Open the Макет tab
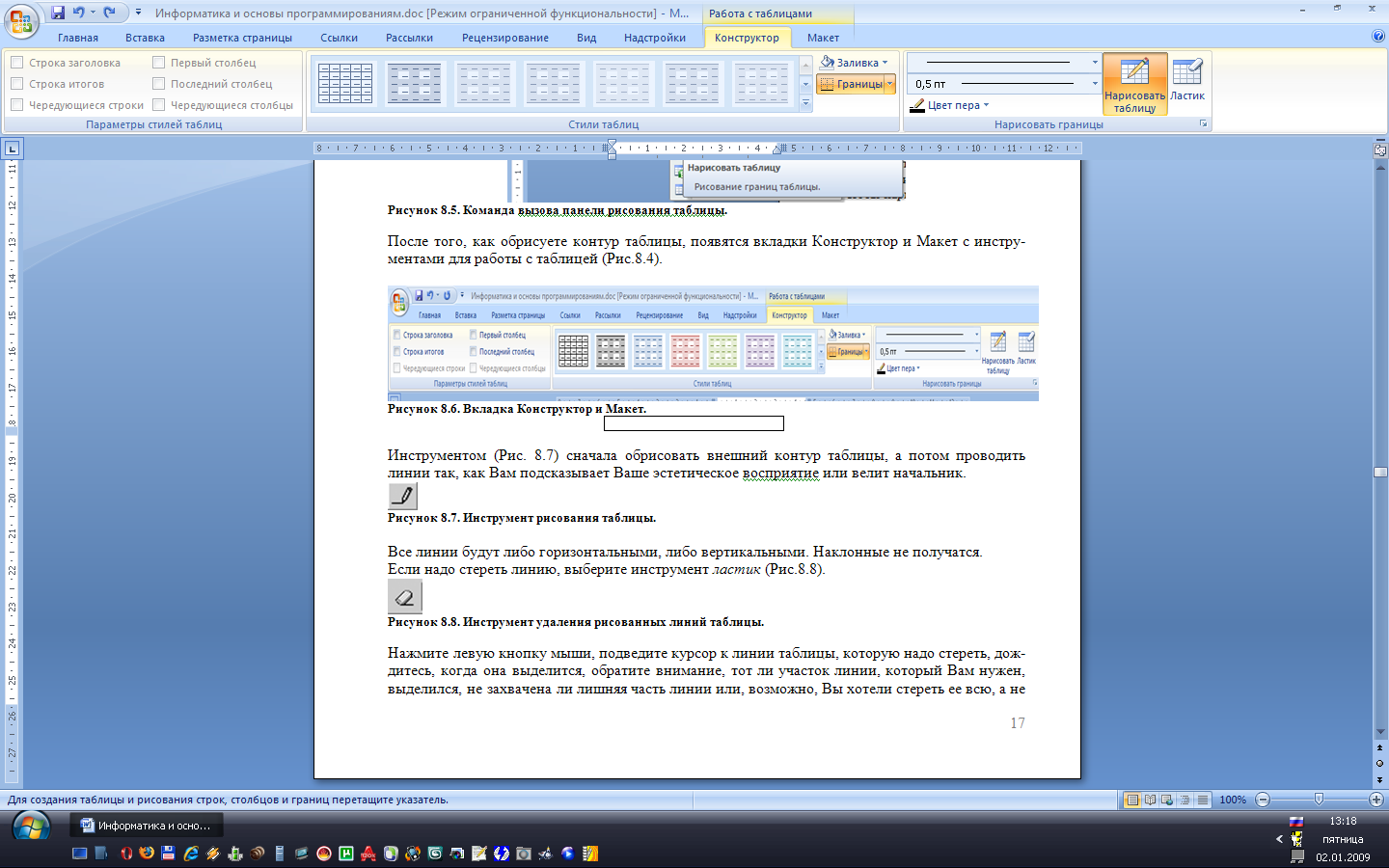Viewport: 1389px width, 868px height. 823,38
